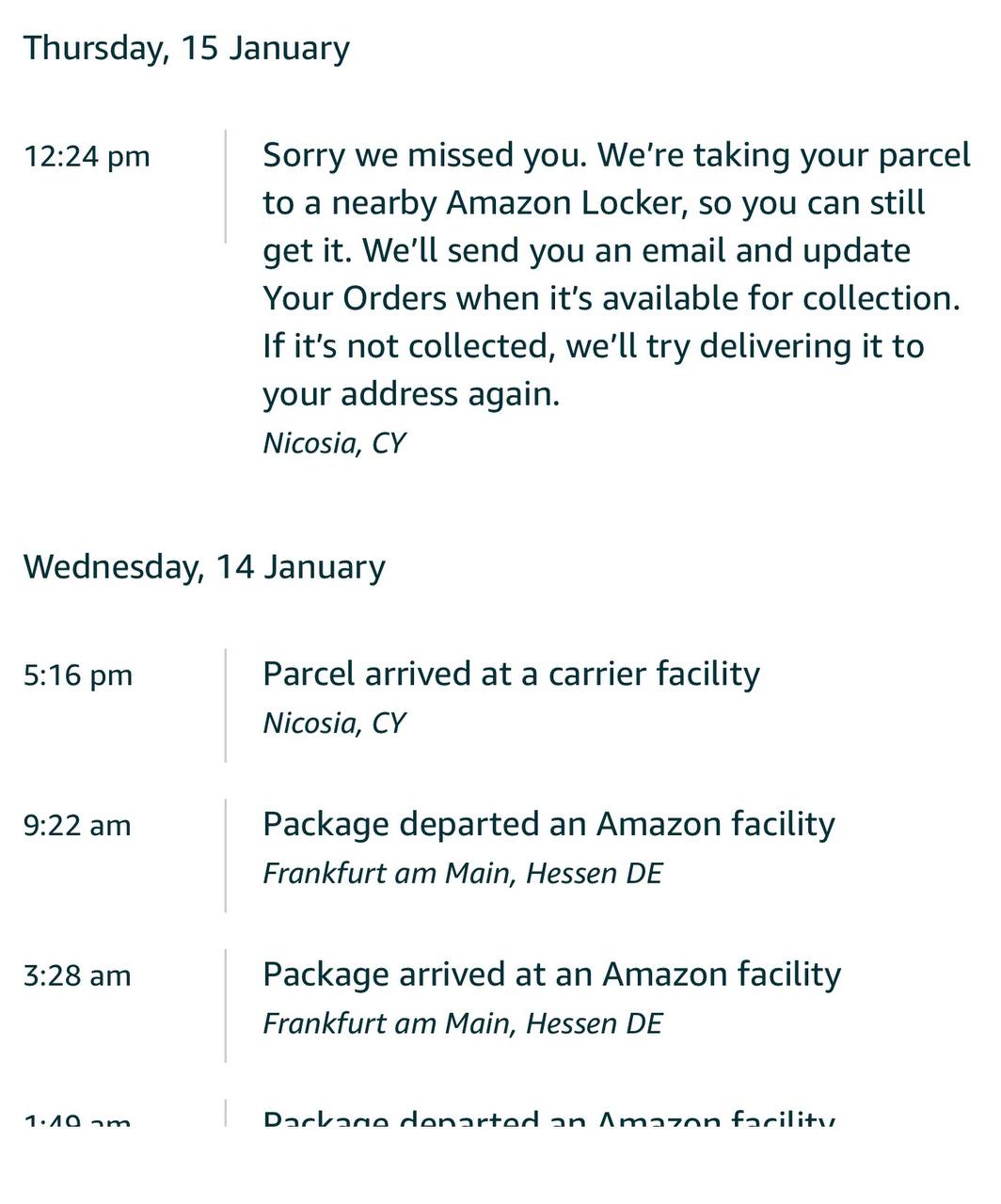Click the timeline line beside 12:24 pm
1001x1204 pixels.
tap(226, 186)
